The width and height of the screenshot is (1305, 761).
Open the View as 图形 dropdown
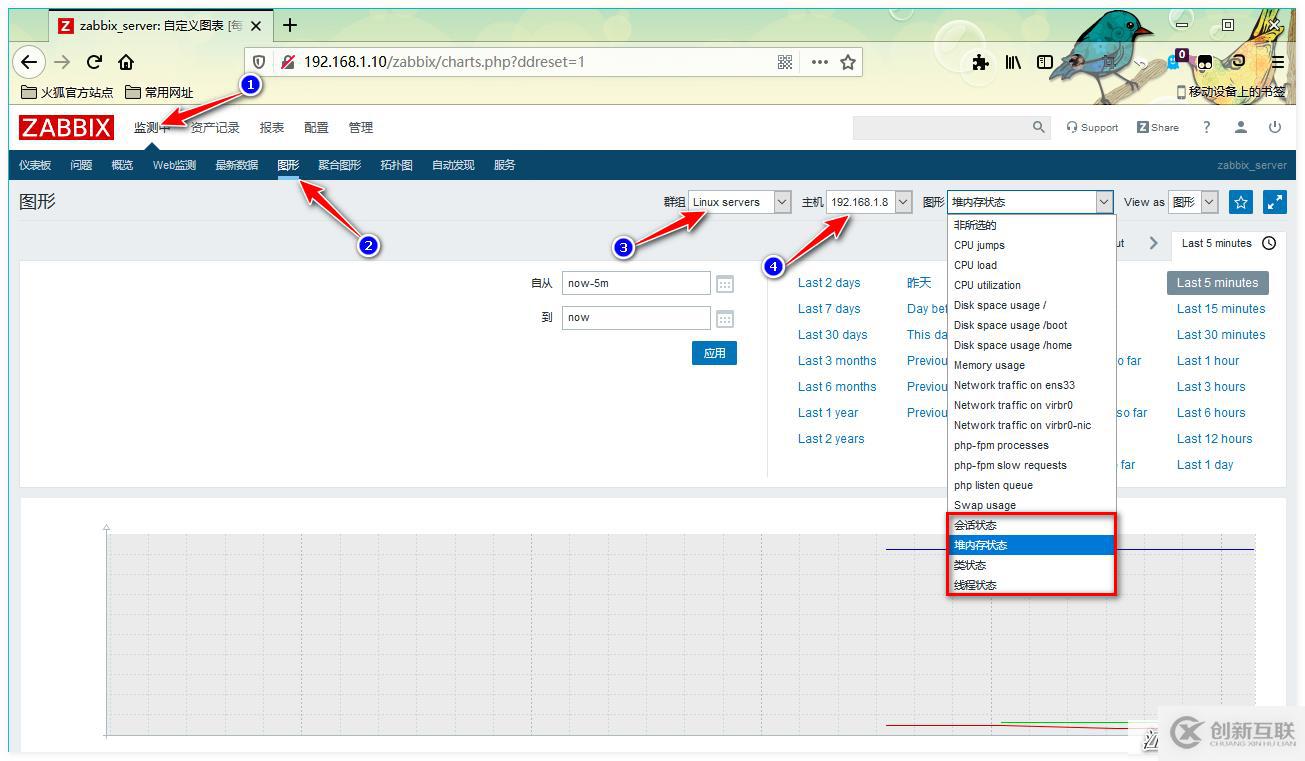1194,201
